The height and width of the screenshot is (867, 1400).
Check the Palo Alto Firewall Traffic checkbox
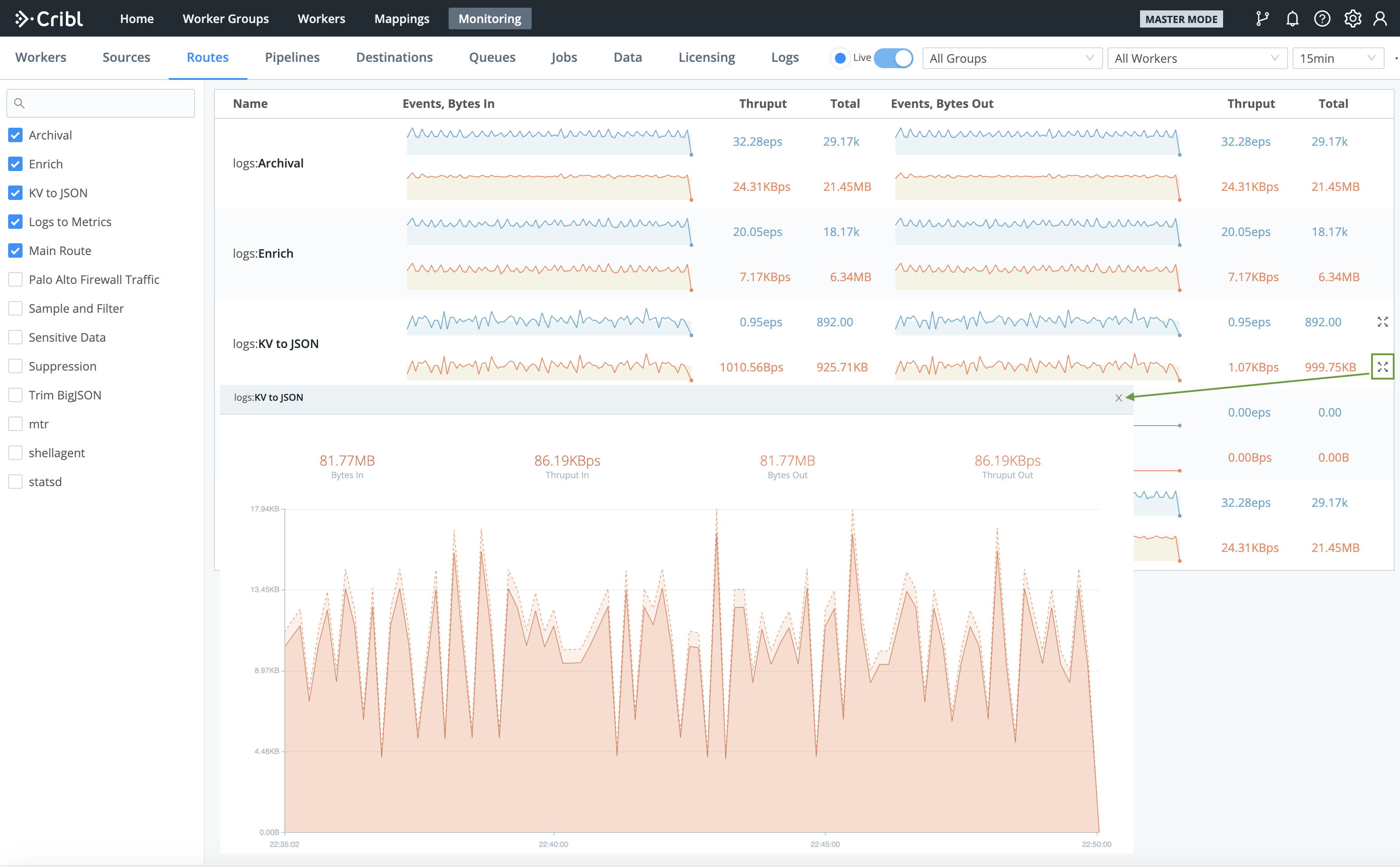click(15, 279)
